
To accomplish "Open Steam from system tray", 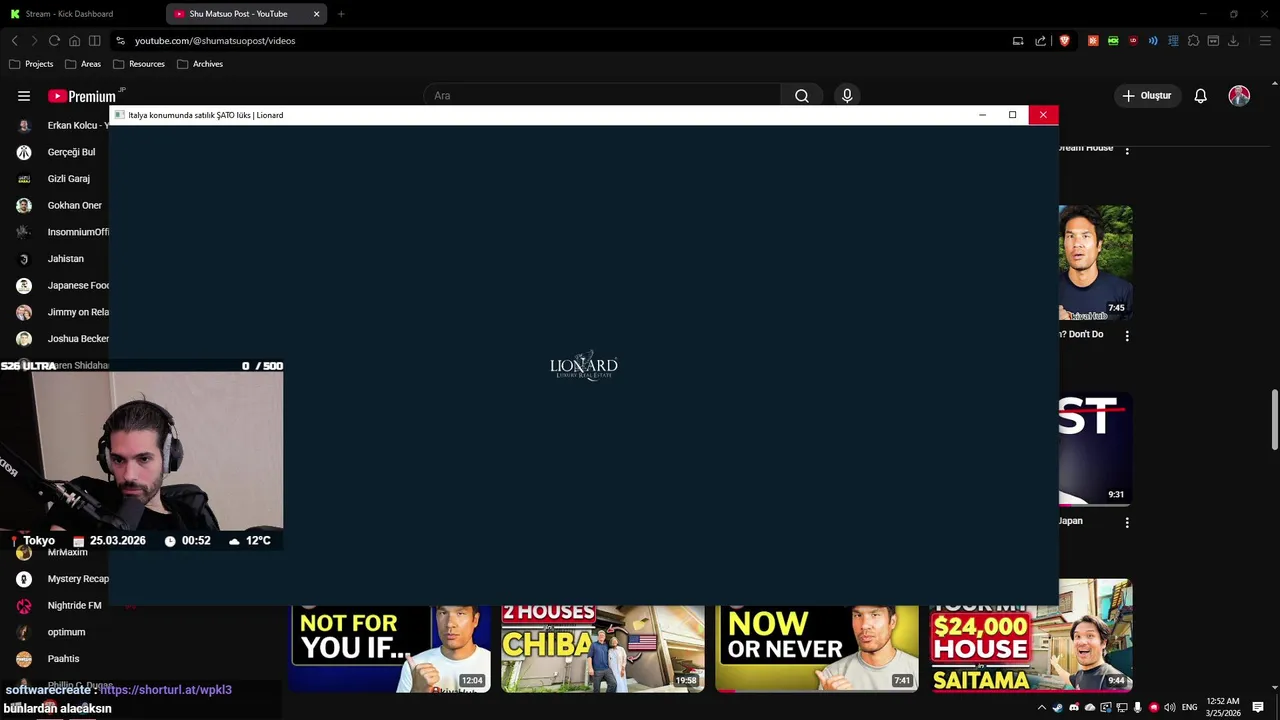I will point(1058,708).
